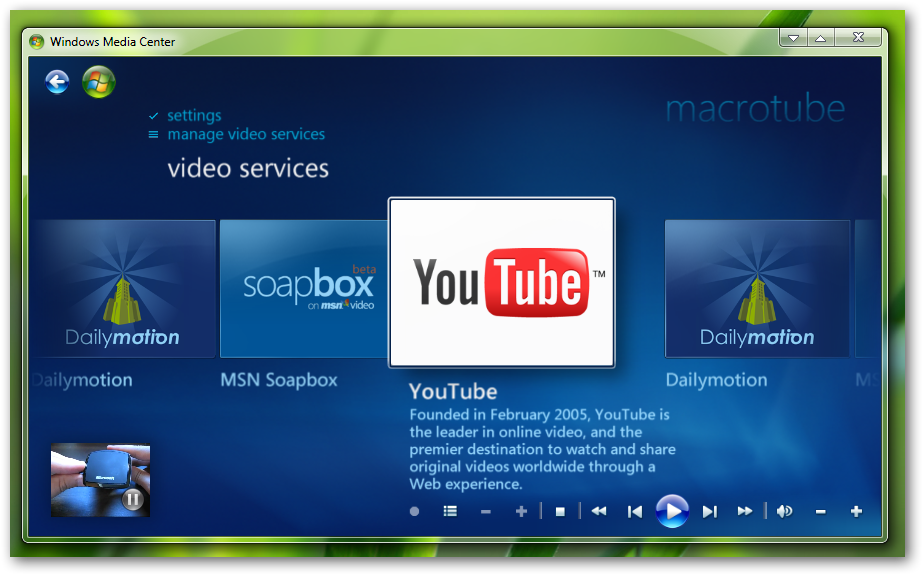Increase volume with the plus button
This screenshot has height=575, width=923.
856,511
